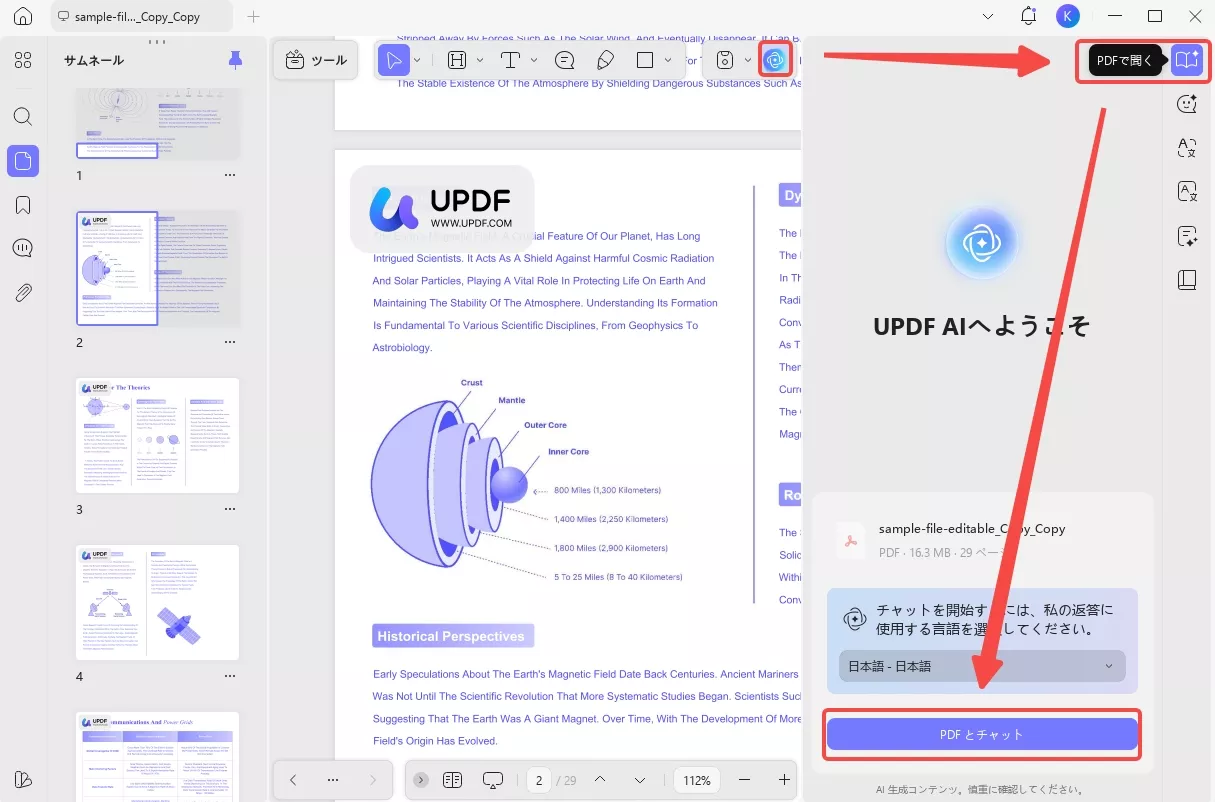
Task: Select page 5 thumbnail with table
Action: [x=158, y=756]
